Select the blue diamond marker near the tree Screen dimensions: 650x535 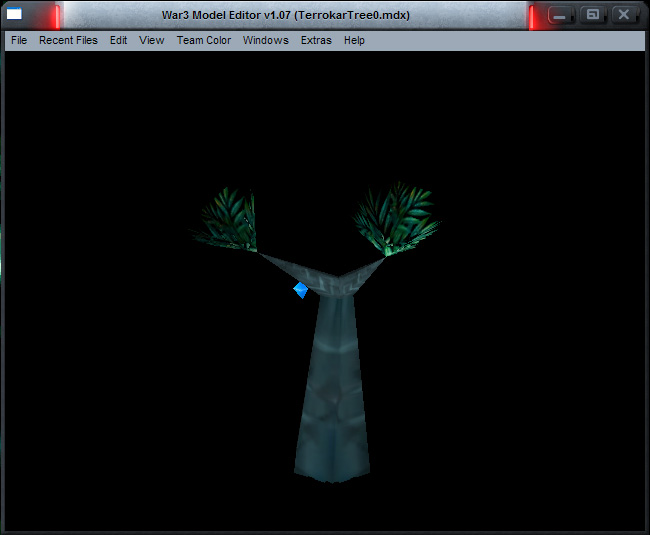coord(301,290)
